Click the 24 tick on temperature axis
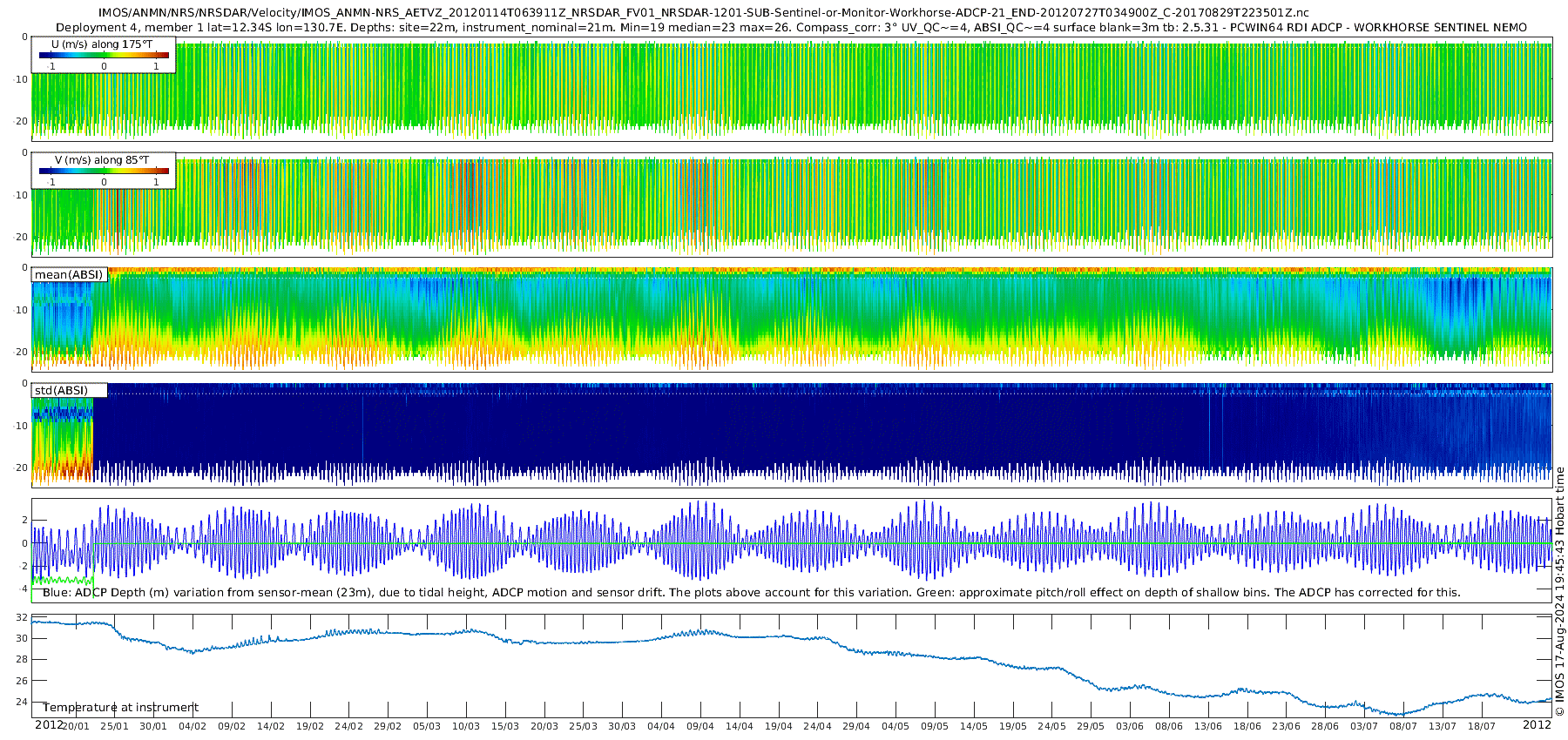 (x=22, y=703)
